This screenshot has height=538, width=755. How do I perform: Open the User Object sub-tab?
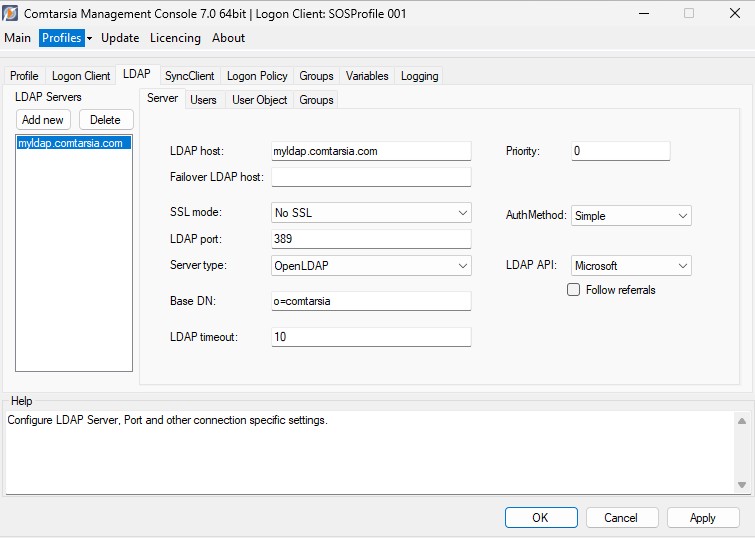tap(260, 100)
